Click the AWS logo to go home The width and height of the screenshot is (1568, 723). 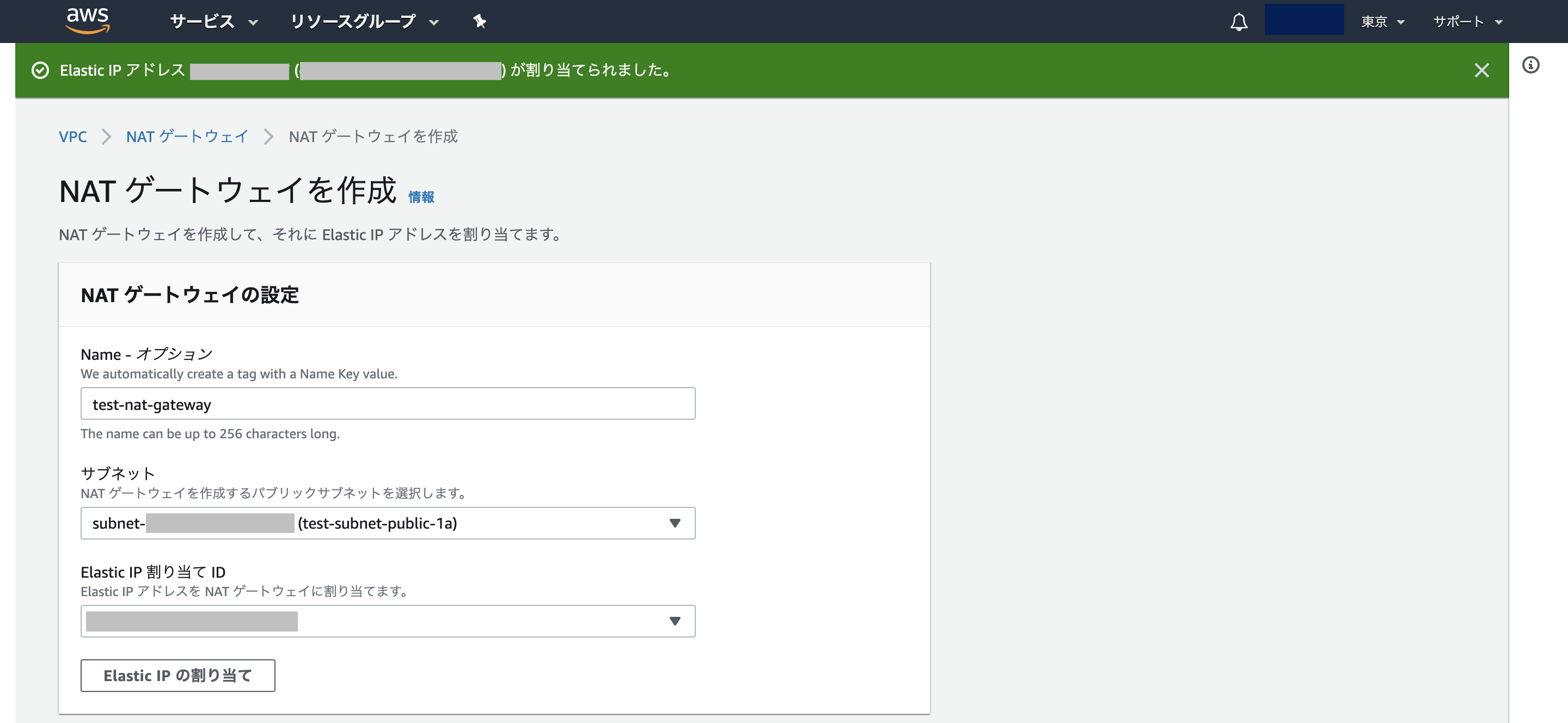point(88,20)
